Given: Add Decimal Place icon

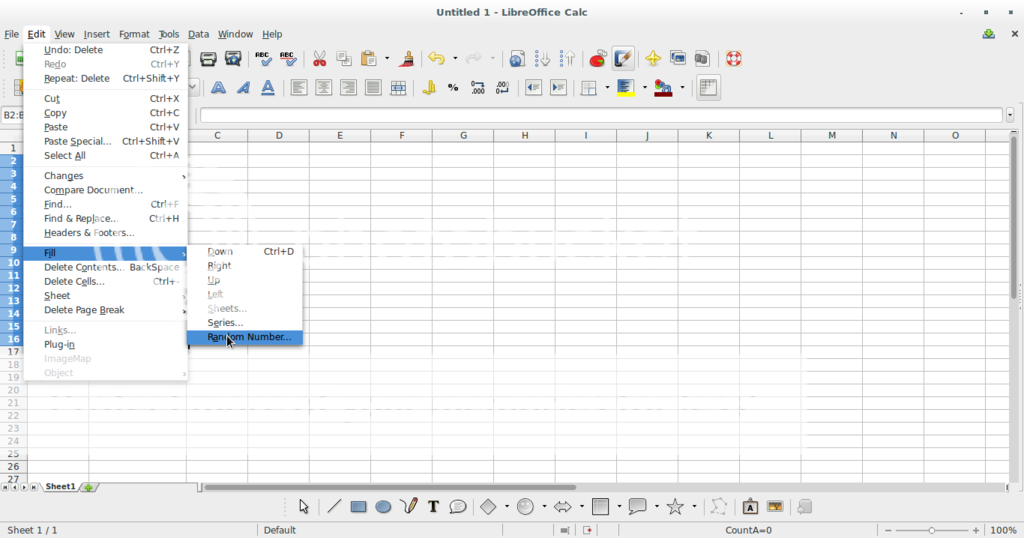Looking at the screenshot, I should (478, 87).
